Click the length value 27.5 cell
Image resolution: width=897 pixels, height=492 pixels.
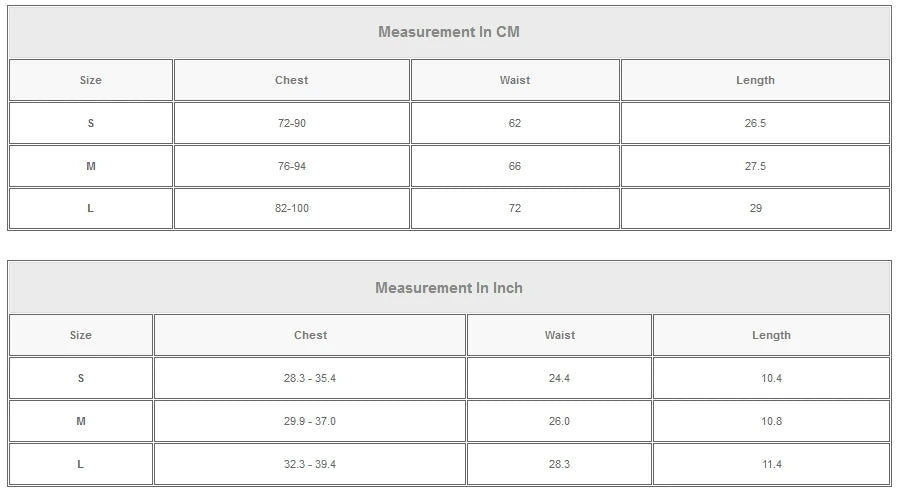pyautogui.click(x=755, y=166)
